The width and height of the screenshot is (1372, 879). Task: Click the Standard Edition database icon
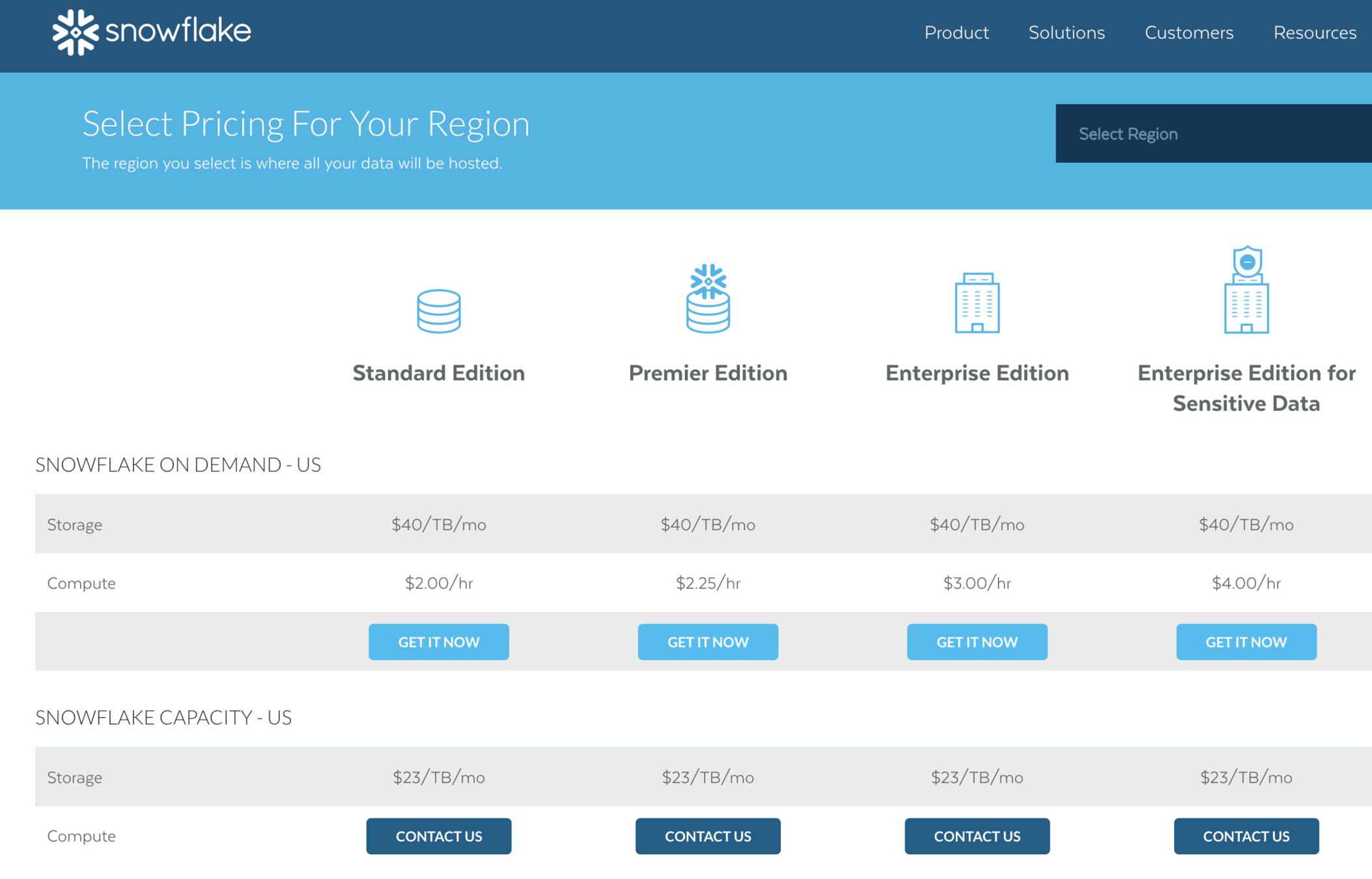coord(438,311)
